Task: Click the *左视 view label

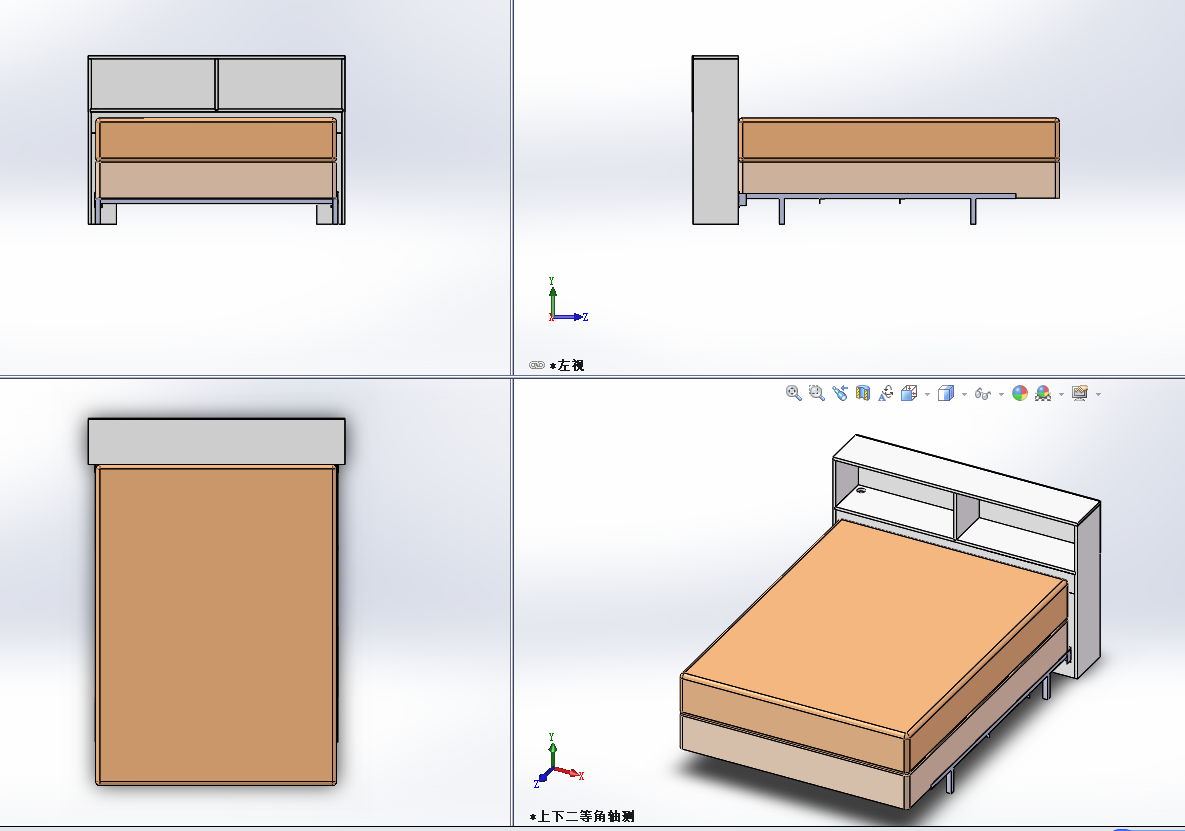Action: click(x=567, y=366)
